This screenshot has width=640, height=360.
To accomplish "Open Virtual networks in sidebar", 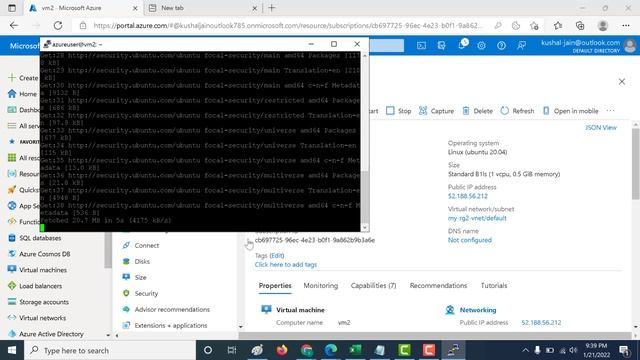I will coord(42,318).
